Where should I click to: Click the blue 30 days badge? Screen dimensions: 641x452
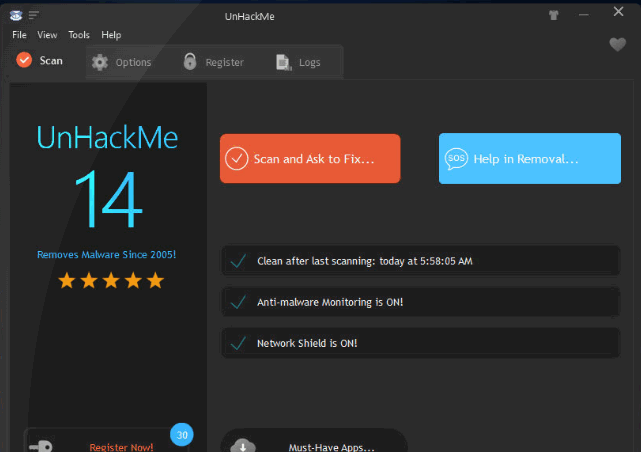pos(182,435)
